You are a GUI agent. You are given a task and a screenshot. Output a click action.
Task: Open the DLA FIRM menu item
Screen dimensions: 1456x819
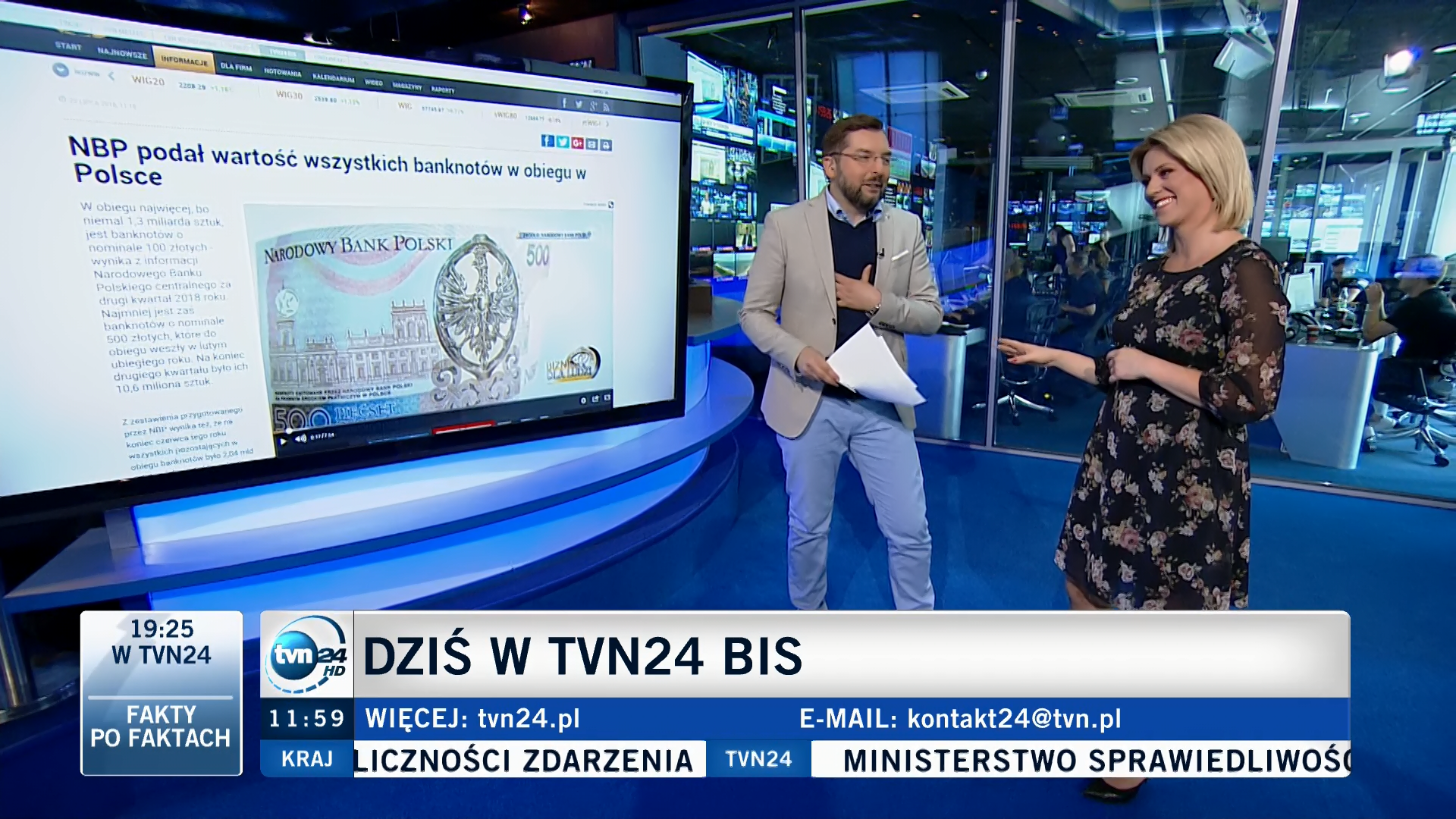(x=236, y=67)
